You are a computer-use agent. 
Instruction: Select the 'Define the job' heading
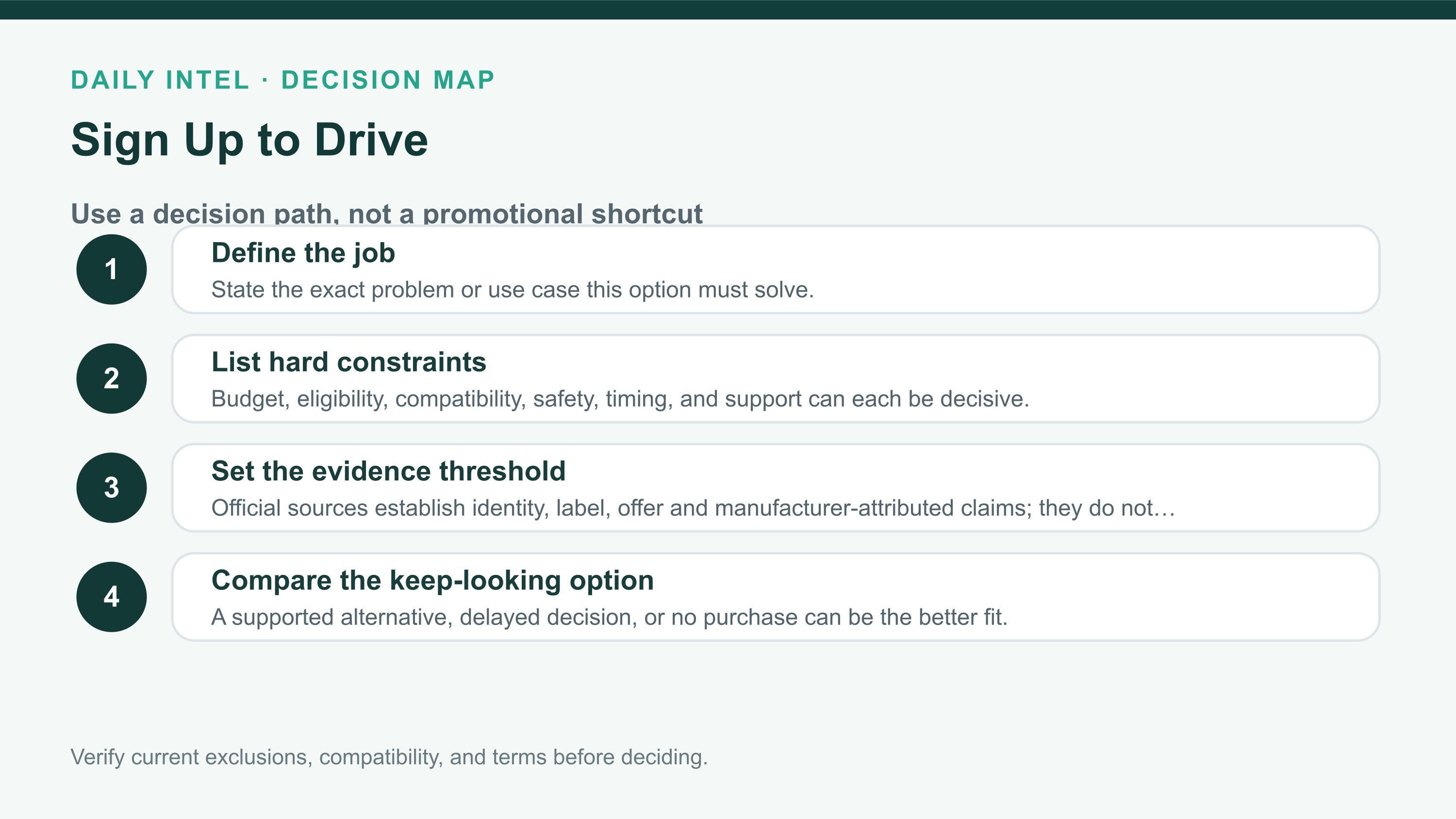click(303, 253)
